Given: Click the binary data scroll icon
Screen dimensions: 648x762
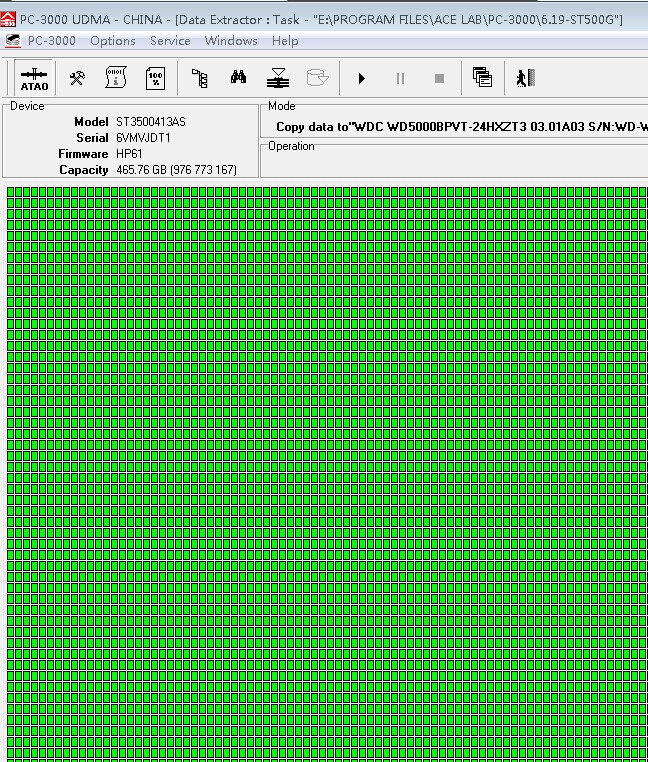Looking at the screenshot, I should 115,78.
